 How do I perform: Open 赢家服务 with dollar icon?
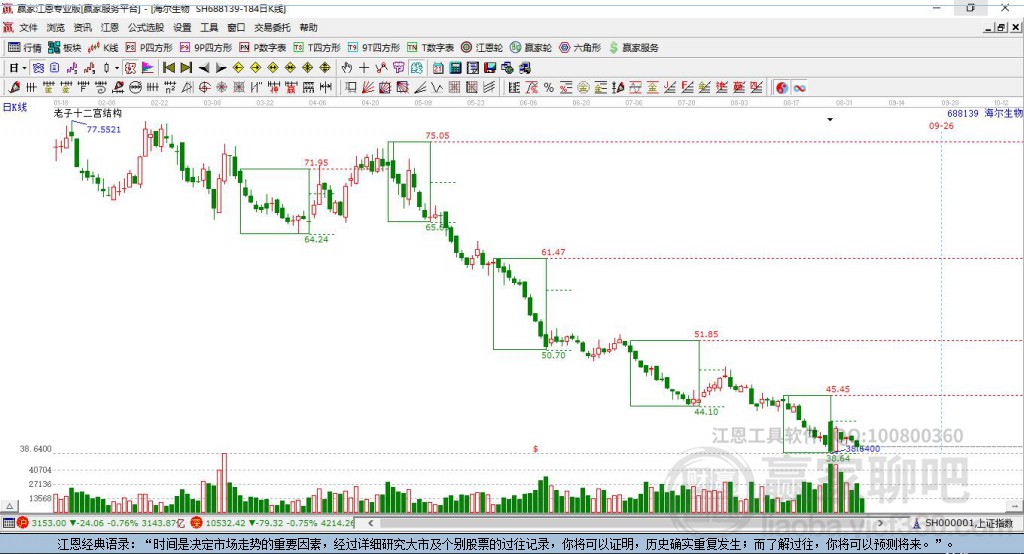pyautogui.click(x=634, y=48)
